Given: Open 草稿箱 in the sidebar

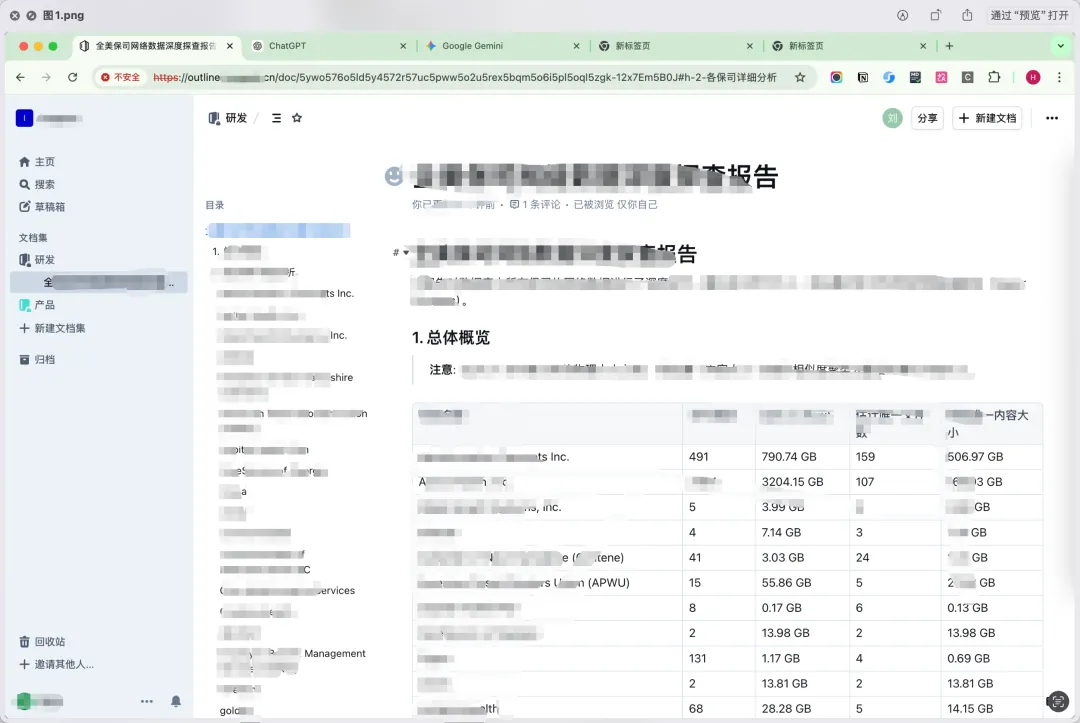Looking at the screenshot, I should click(50, 207).
